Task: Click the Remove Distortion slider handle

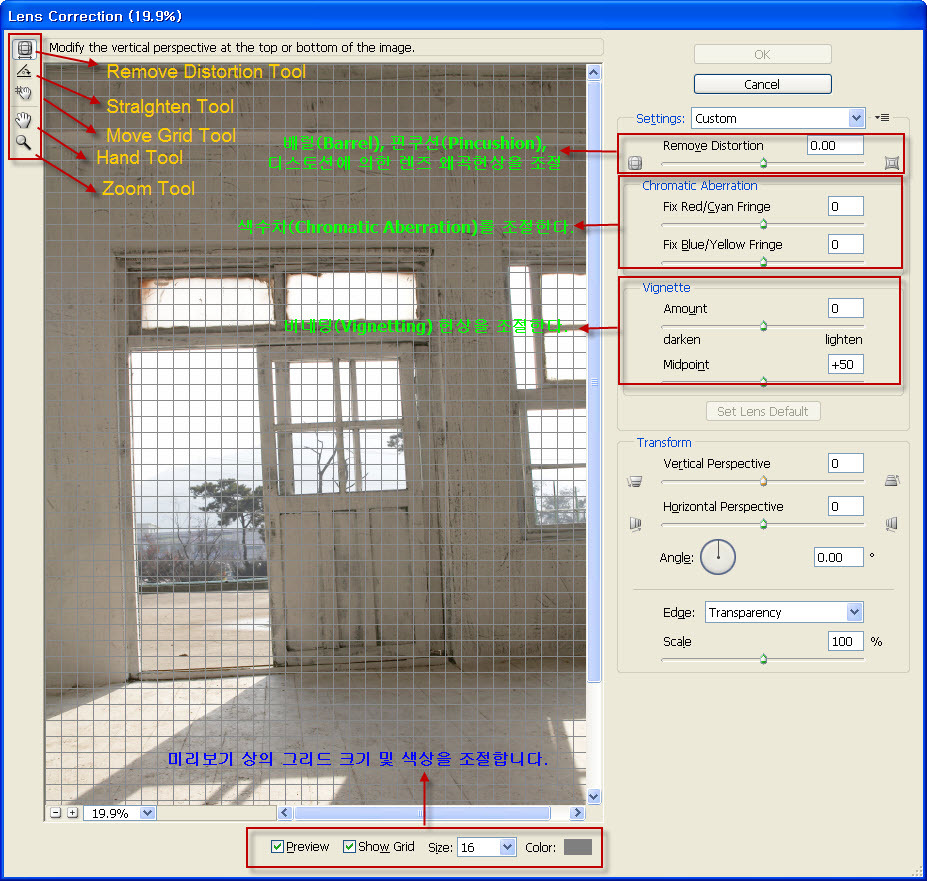Action: [763, 163]
